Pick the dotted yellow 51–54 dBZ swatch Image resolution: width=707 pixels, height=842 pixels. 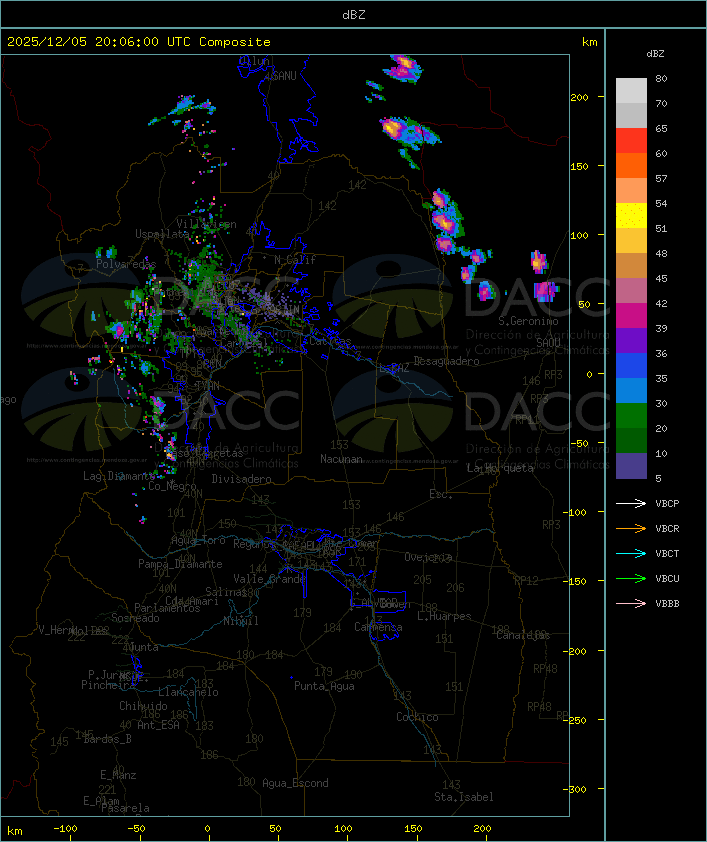[x=631, y=216]
